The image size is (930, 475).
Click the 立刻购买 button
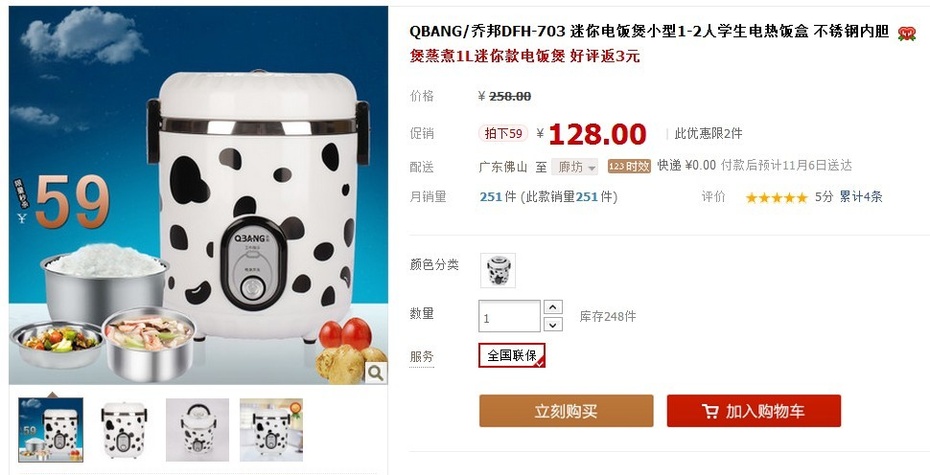(566, 411)
